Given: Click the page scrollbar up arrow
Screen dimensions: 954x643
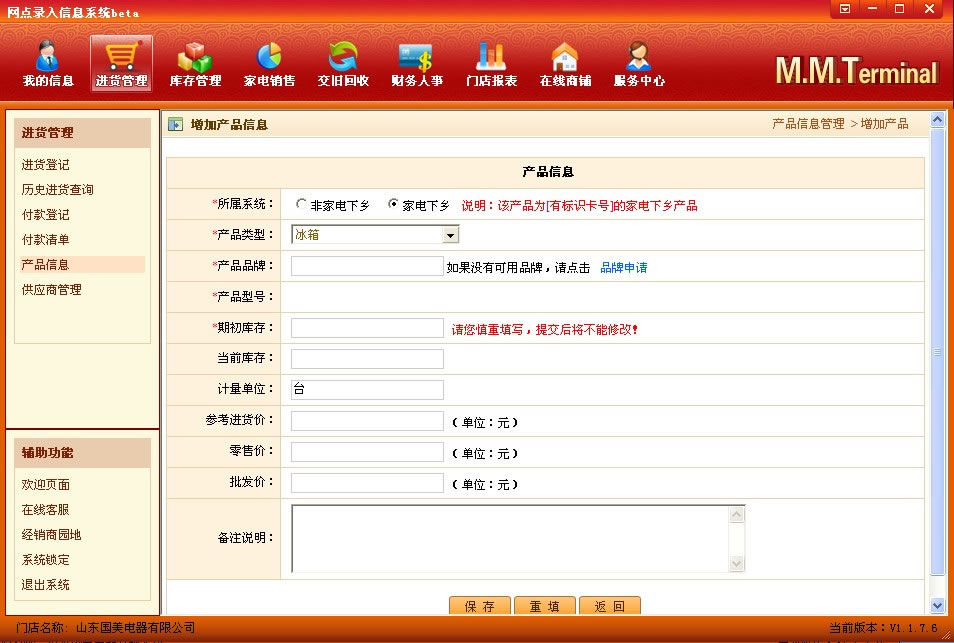Looking at the screenshot, I should pos(937,119).
